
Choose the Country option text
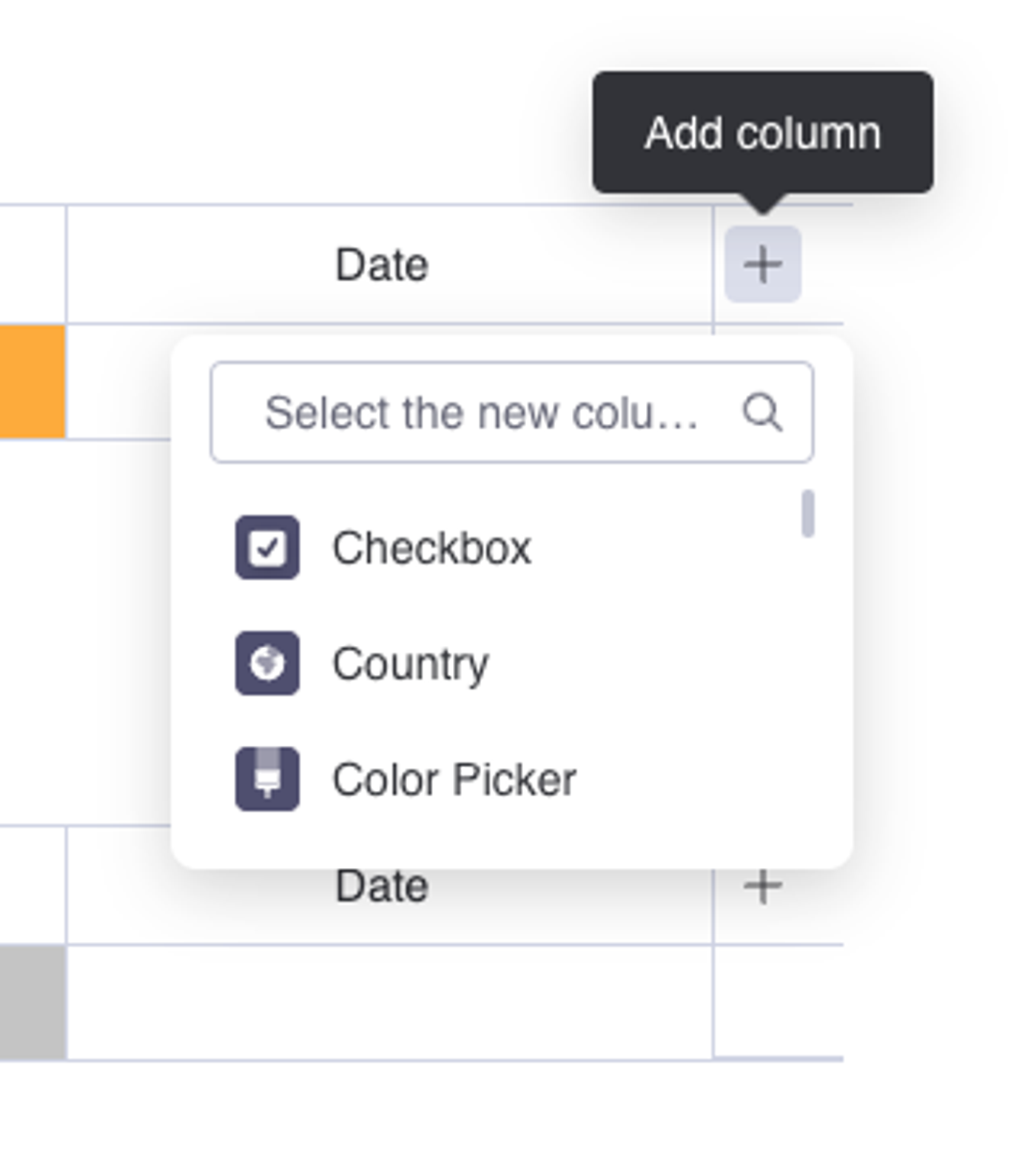[411, 664]
